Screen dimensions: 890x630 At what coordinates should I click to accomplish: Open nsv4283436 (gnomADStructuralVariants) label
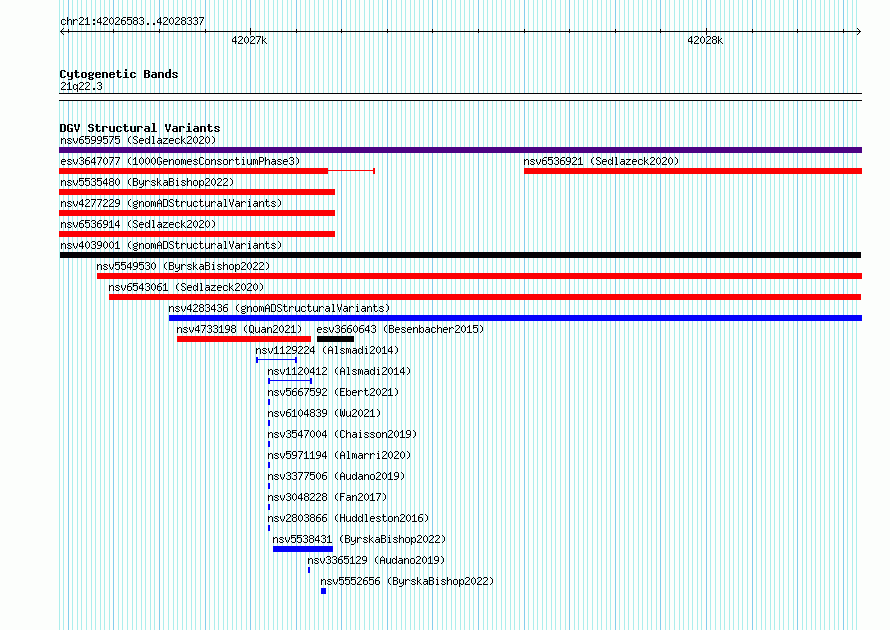279,308
